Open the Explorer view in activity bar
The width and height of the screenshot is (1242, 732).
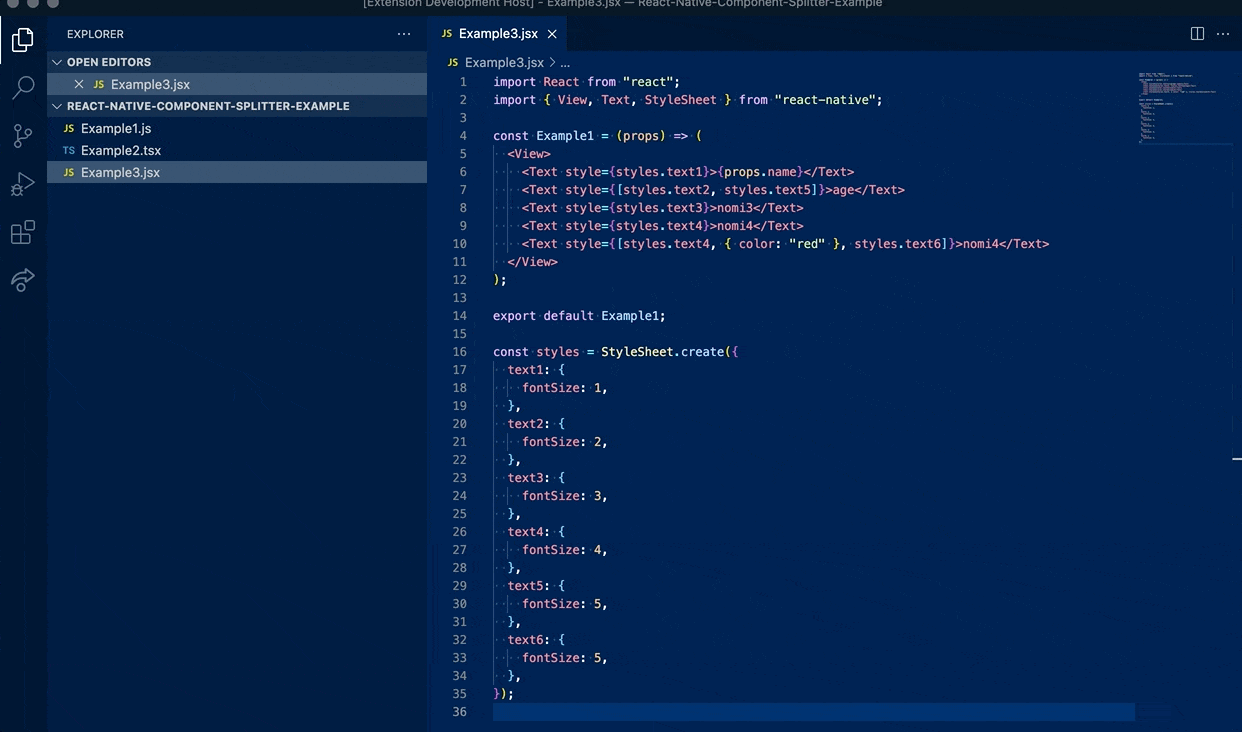pos(22,40)
